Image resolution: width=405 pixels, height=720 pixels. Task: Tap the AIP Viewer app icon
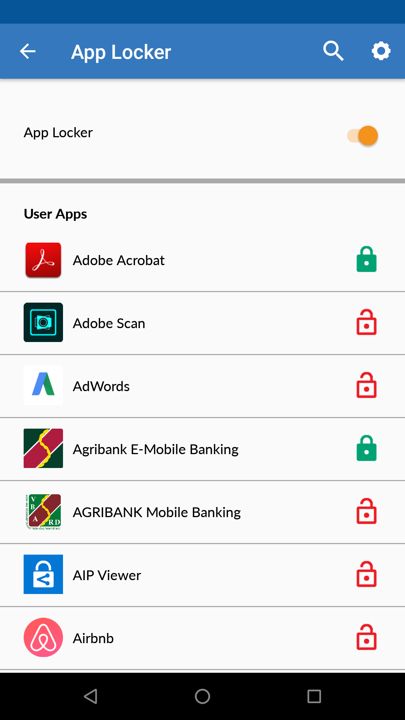tap(43, 574)
